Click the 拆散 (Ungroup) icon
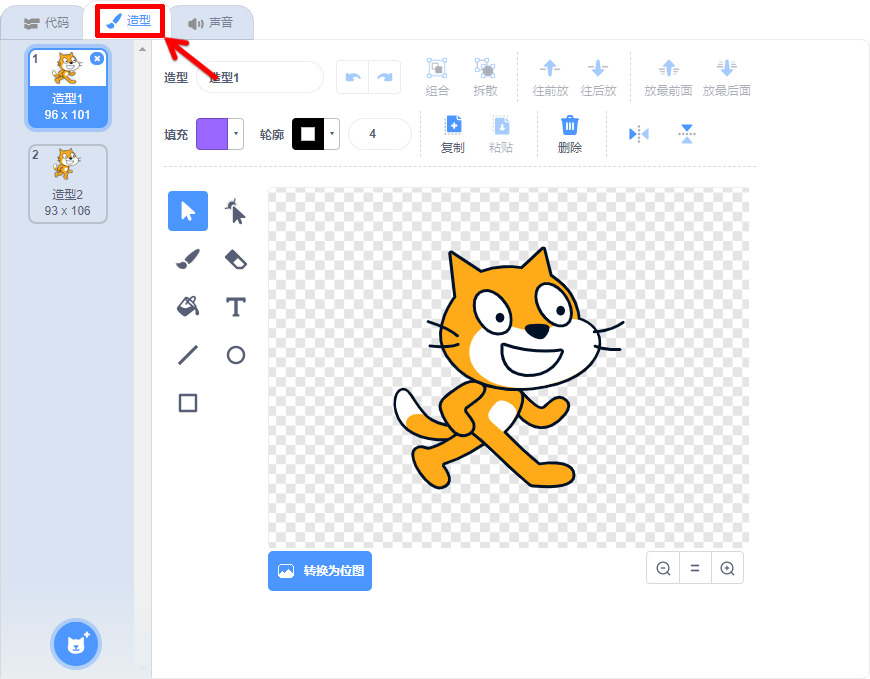Viewport: 870px width, 679px height. point(485,68)
